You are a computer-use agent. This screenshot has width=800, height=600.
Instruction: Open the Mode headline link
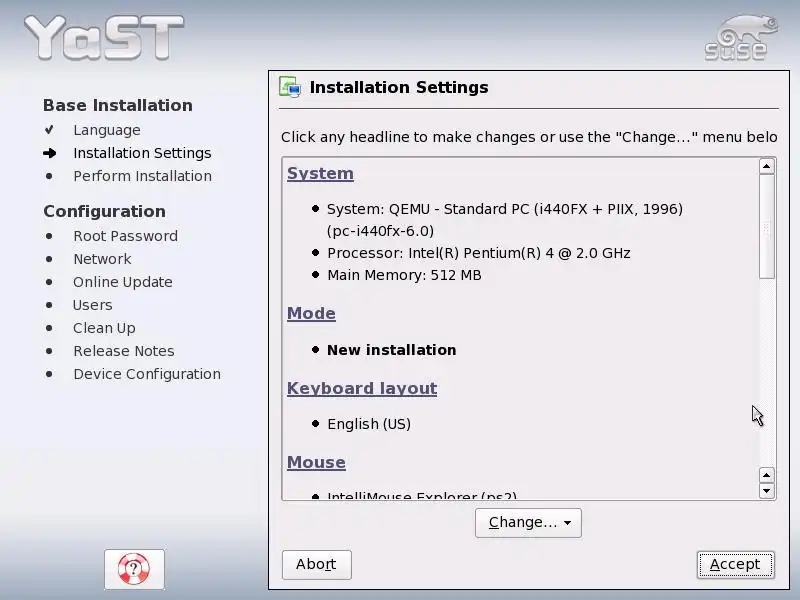(311, 313)
